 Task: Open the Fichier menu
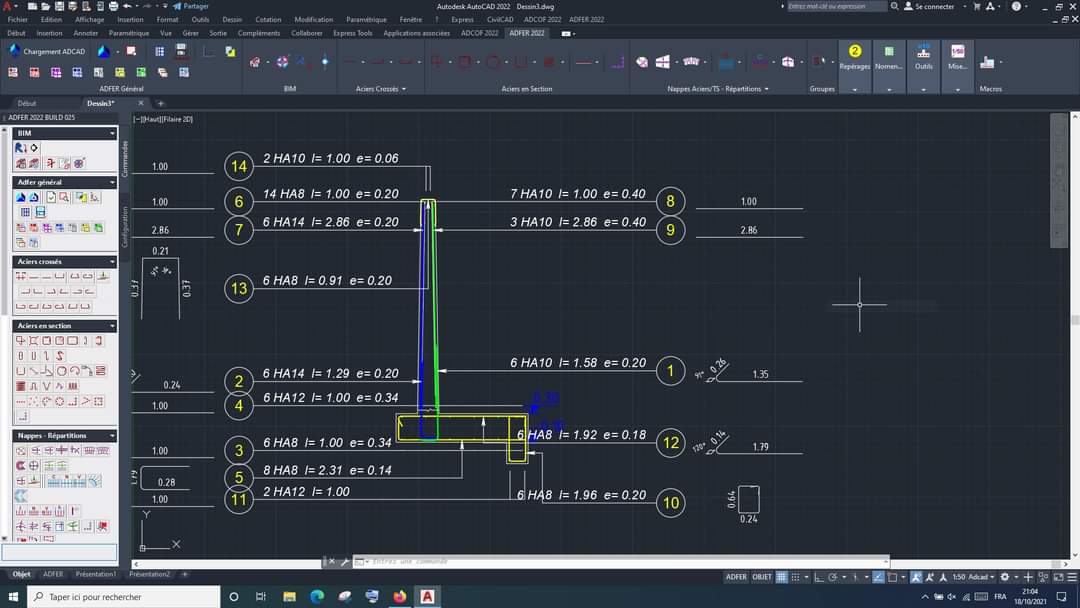[17, 19]
